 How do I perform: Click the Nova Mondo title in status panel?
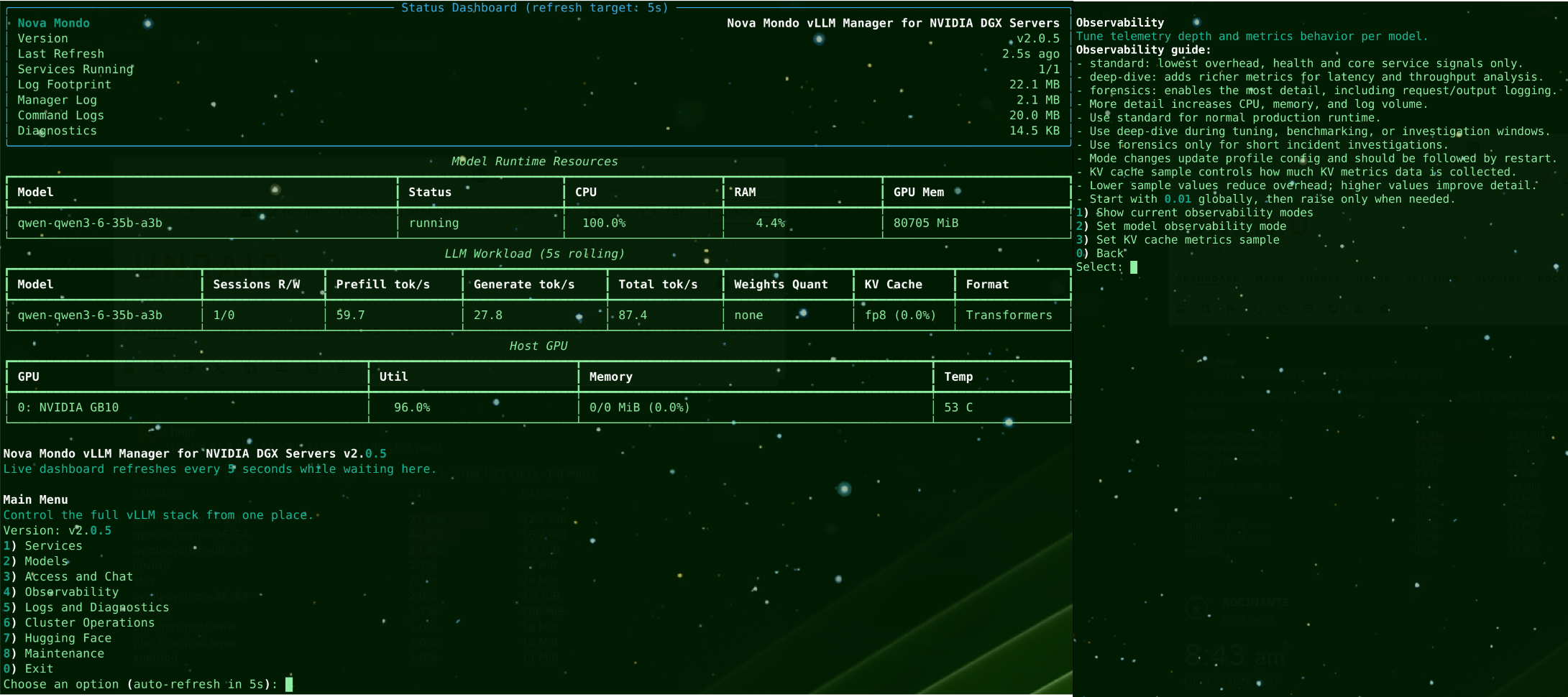tap(54, 23)
